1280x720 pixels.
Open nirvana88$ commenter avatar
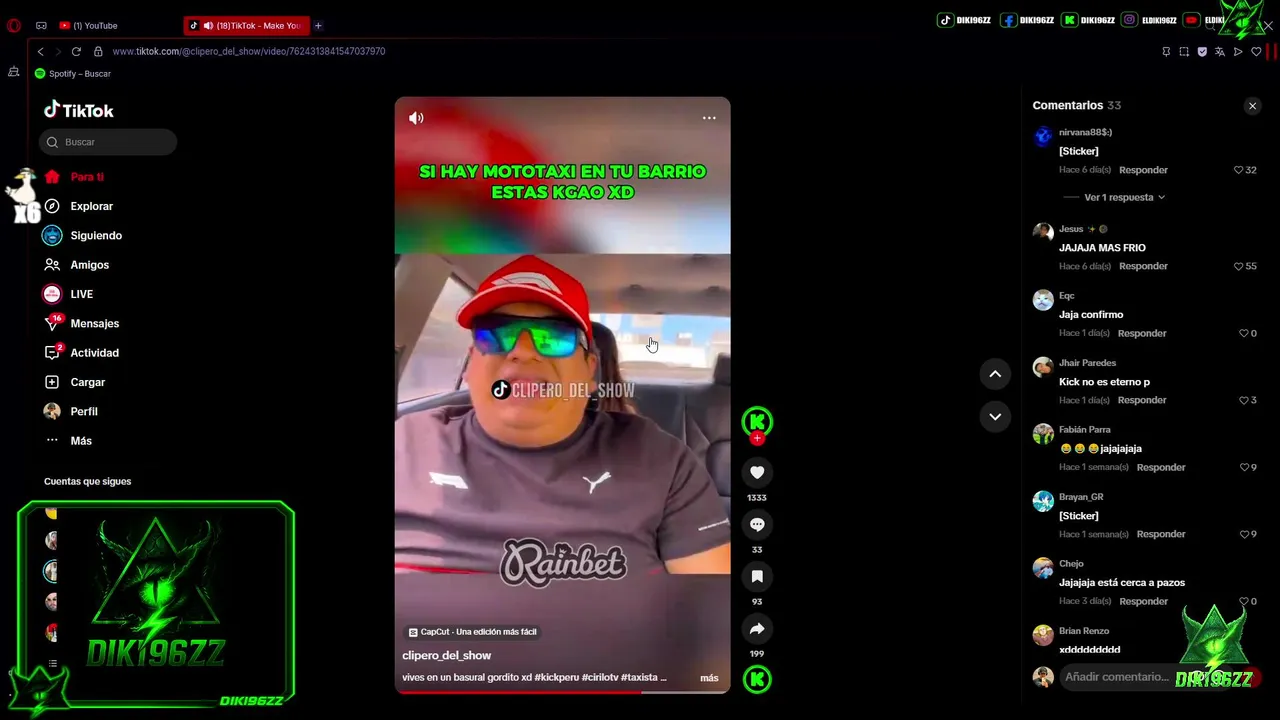[x=1043, y=137]
